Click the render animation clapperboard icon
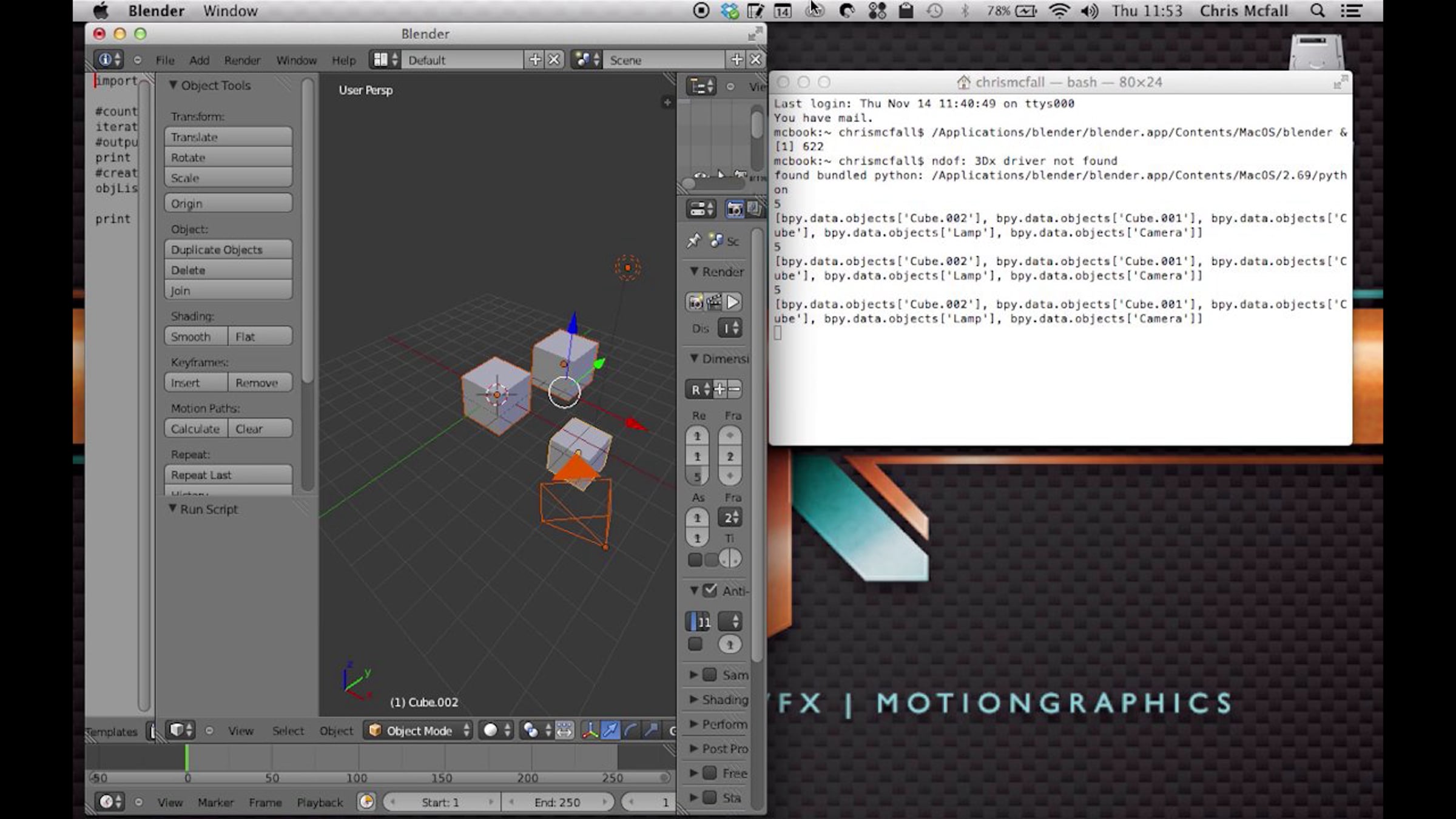 click(x=714, y=302)
